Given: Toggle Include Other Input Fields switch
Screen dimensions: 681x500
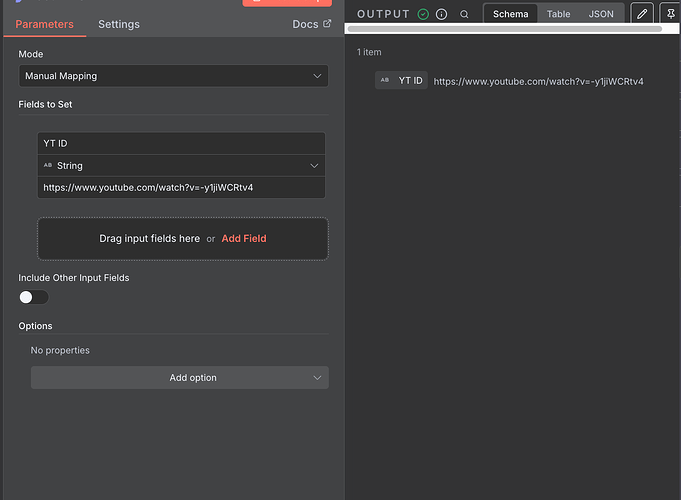Looking at the screenshot, I should click(x=33, y=297).
